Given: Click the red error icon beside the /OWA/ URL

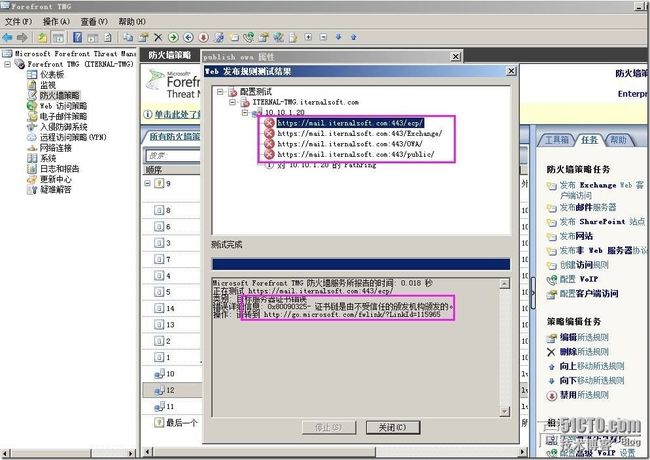Looking at the screenshot, I should pyautogui.click(x=269, y=144).
